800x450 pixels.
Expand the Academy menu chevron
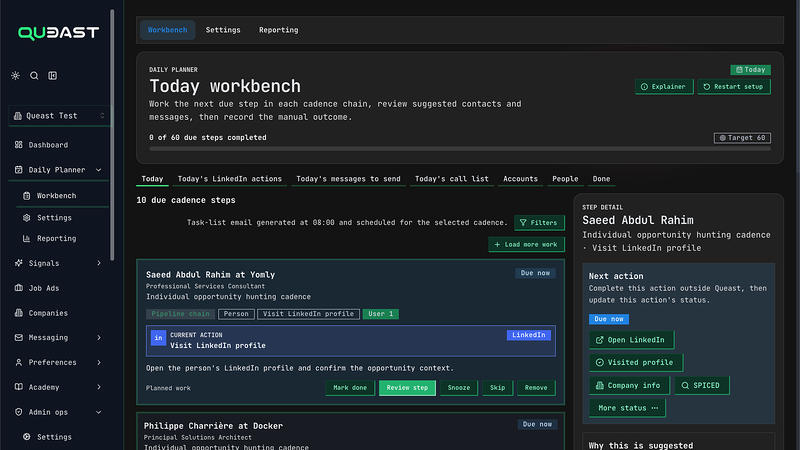(x=98, y=387)
